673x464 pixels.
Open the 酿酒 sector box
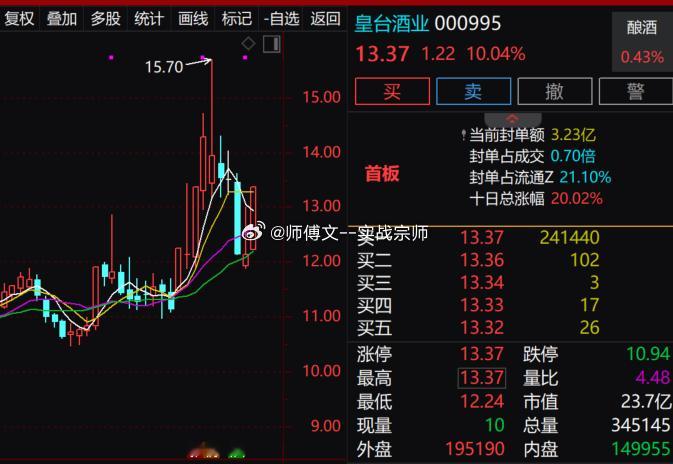coord(642,42)
